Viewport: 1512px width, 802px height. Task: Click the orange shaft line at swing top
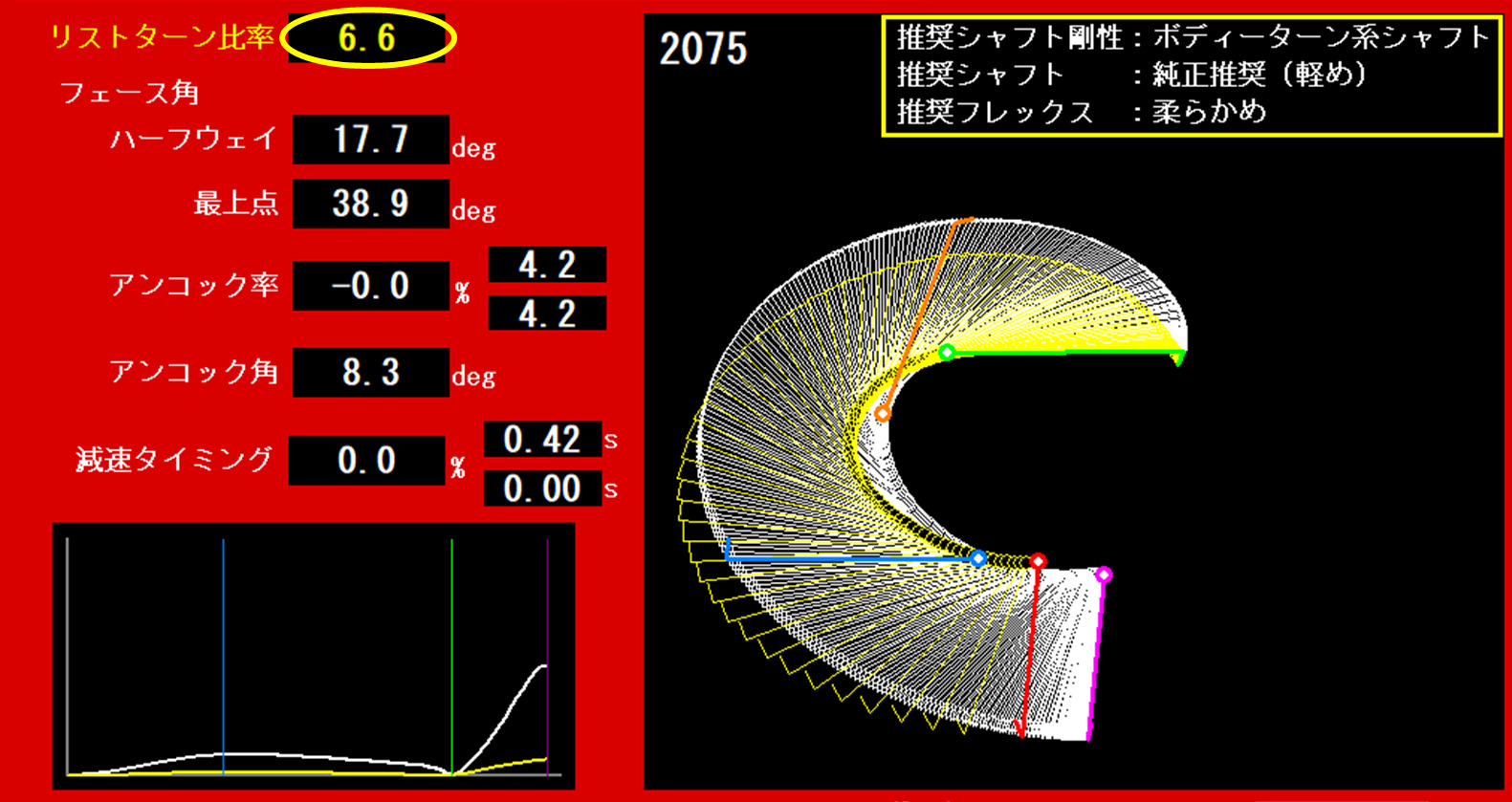tap(926, 319)
